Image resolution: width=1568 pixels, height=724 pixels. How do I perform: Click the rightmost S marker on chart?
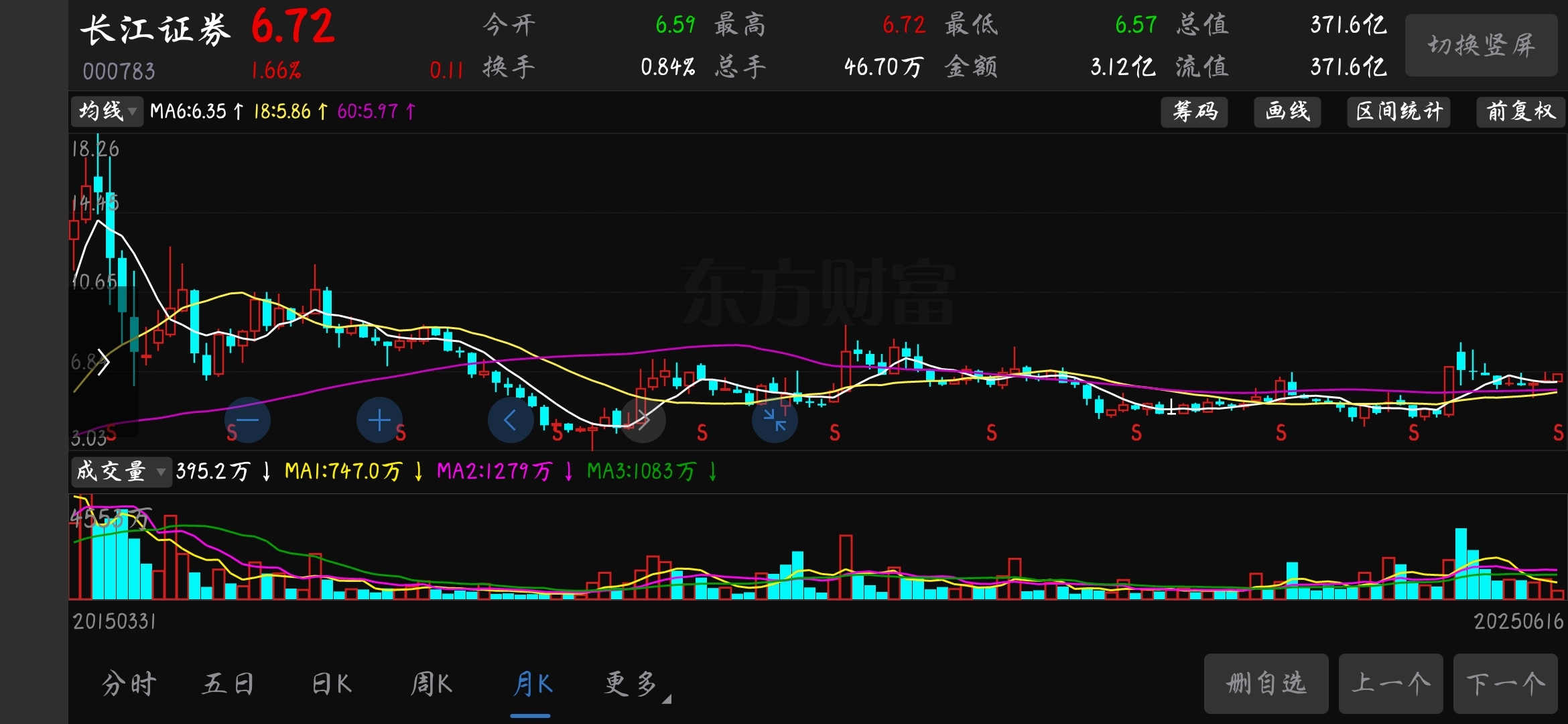tap(1559, 433)
